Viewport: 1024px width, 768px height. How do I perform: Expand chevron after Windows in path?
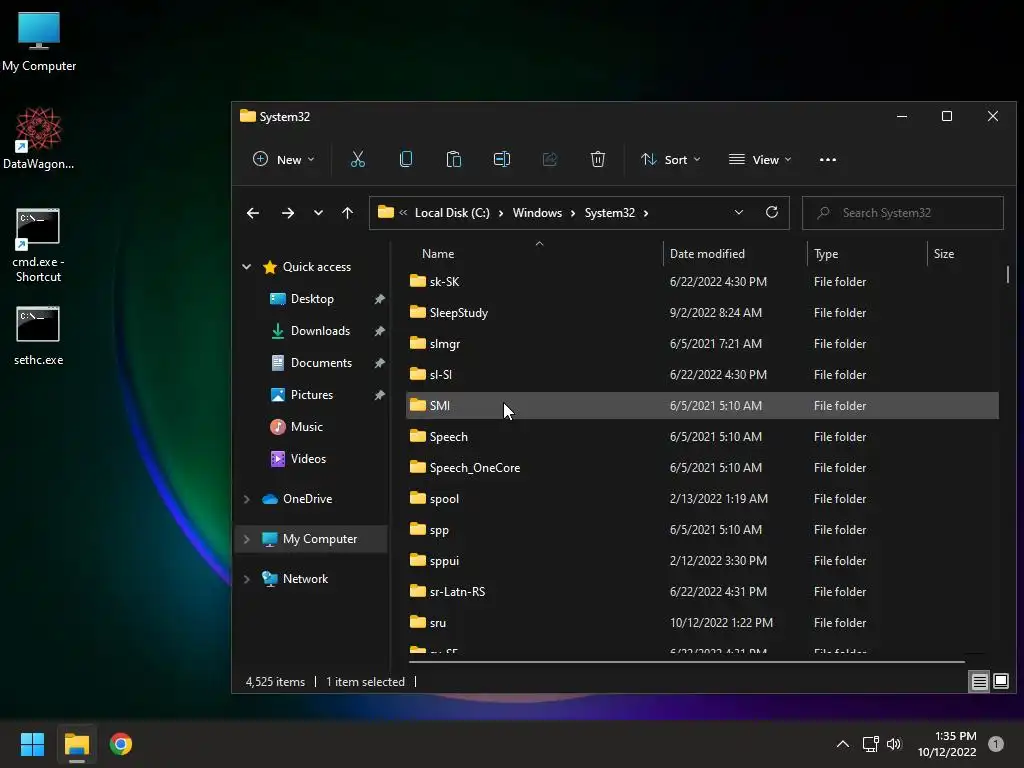point(573,214)
